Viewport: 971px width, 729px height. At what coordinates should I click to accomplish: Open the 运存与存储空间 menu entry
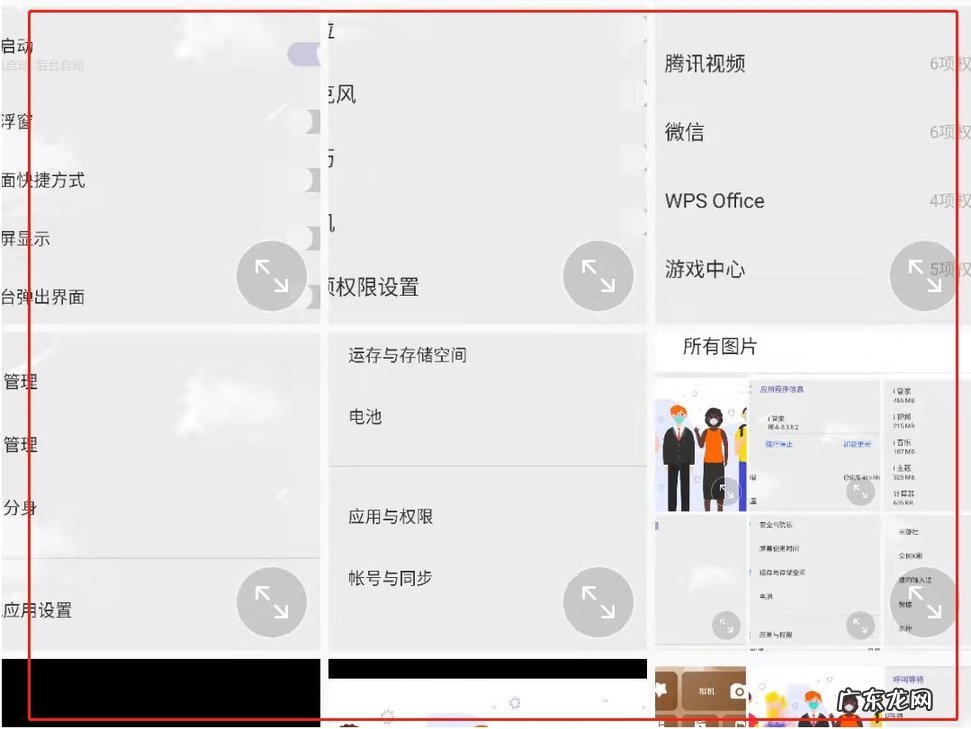(x=407, y=355)
